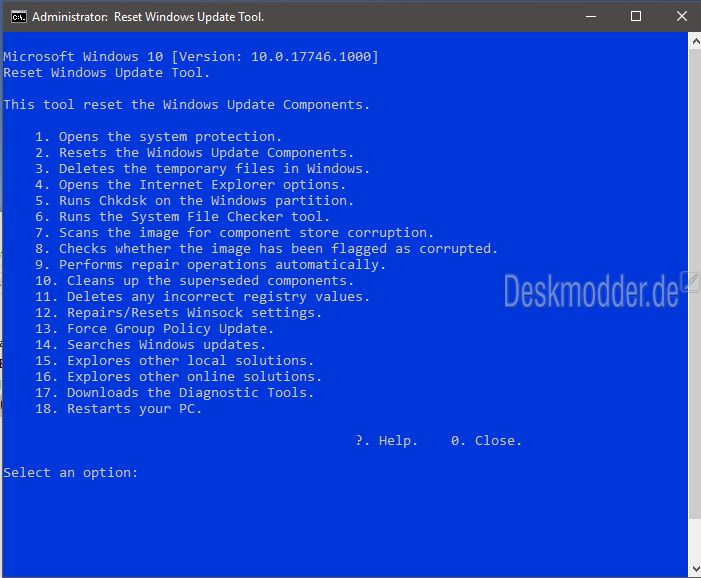Select '5. Runs Chkdsk on the Windows partition.'
This screenshot has width=701, height=578.
pyautogui.click(x=194, y=201)
